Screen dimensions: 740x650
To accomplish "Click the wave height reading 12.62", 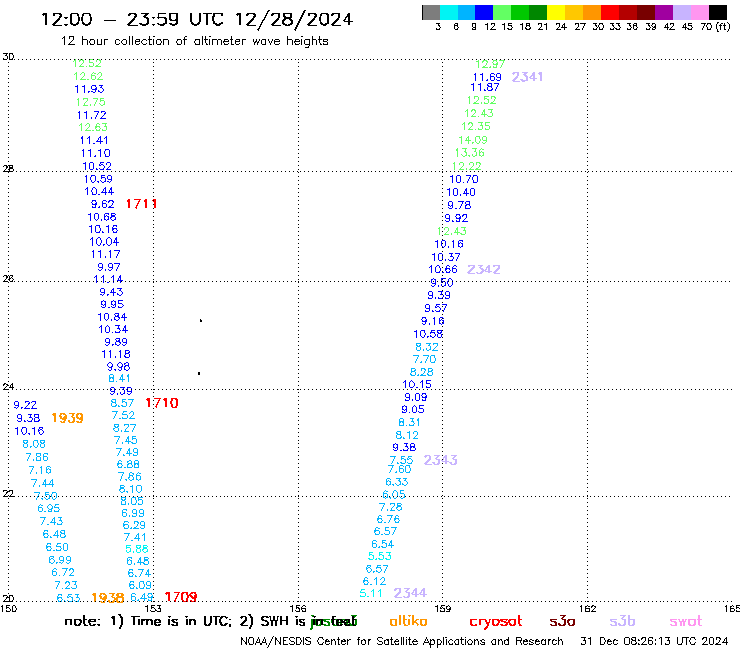I will (x=88, y=76).
